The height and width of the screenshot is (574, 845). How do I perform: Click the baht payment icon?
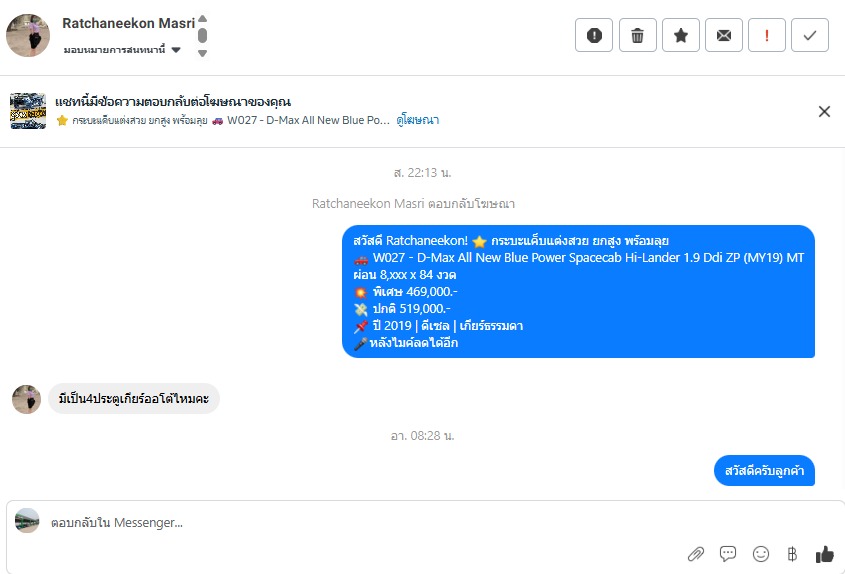point(792,554)
